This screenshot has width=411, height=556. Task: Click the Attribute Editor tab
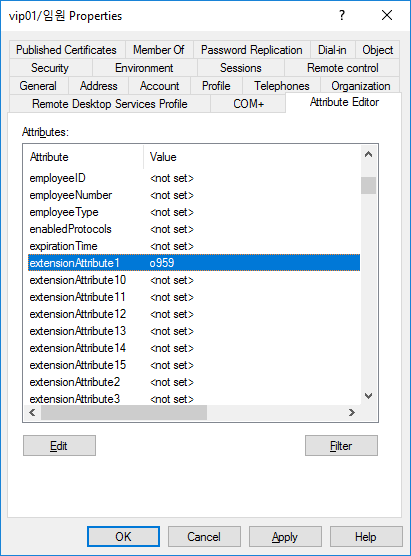point(344,102)
